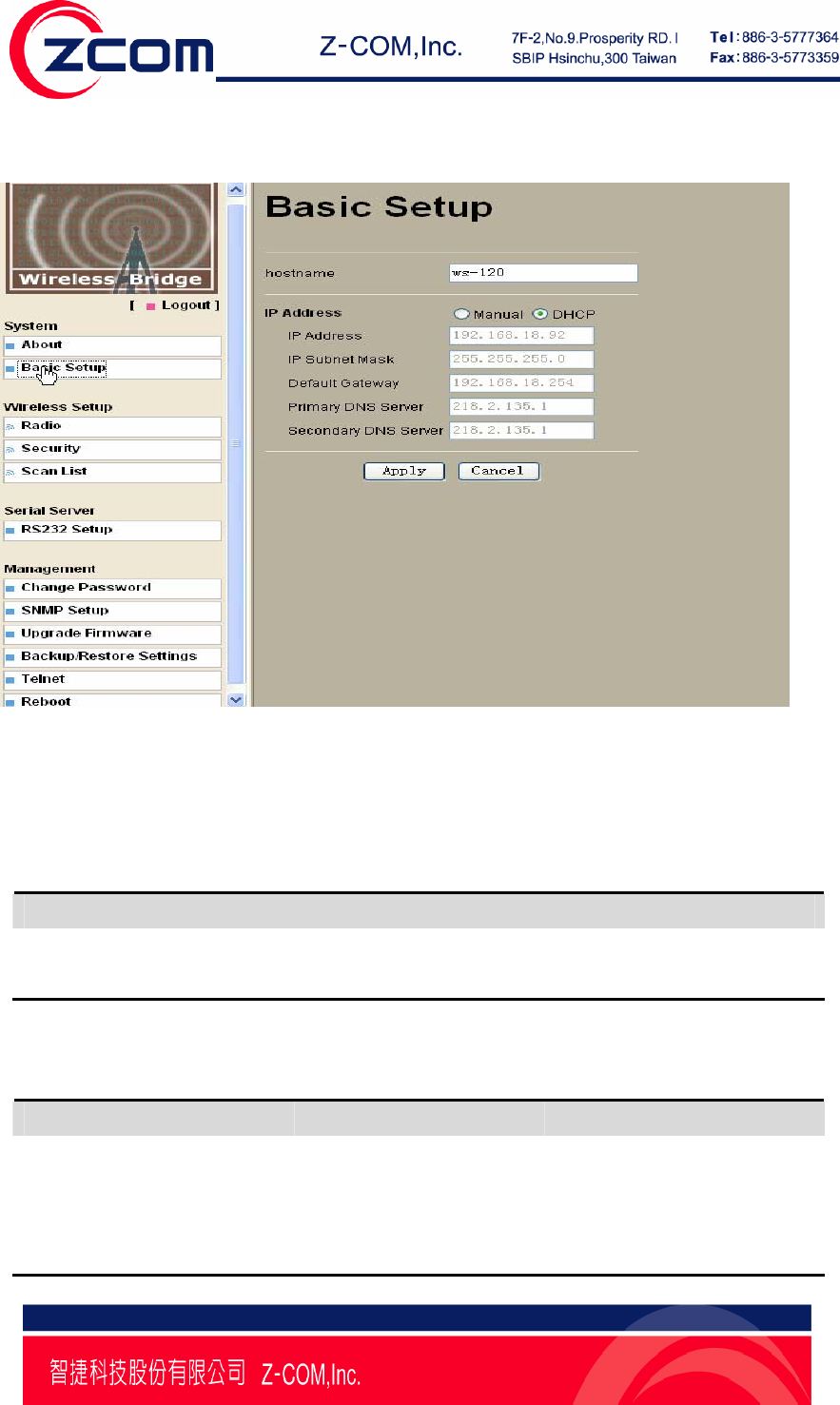Click the Wireless Bridge logo image
Viewport: 840px width, 1405px height.
tap(112, 238)
